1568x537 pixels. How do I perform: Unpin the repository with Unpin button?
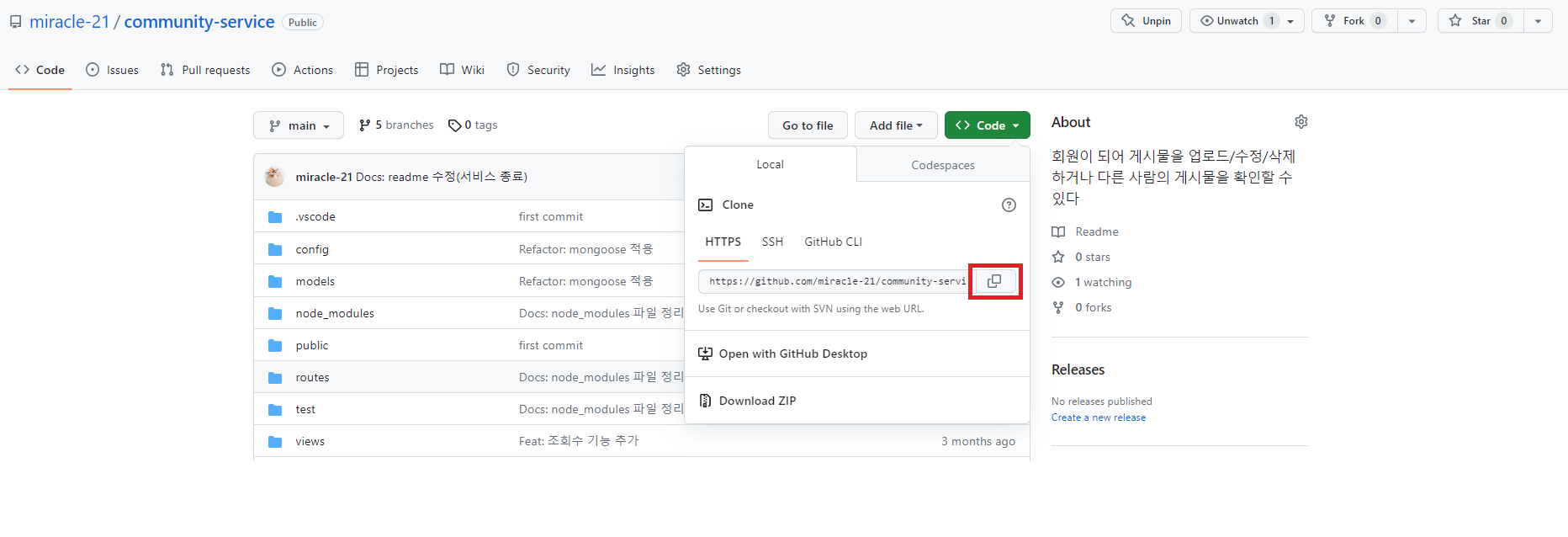(1146, 21)
